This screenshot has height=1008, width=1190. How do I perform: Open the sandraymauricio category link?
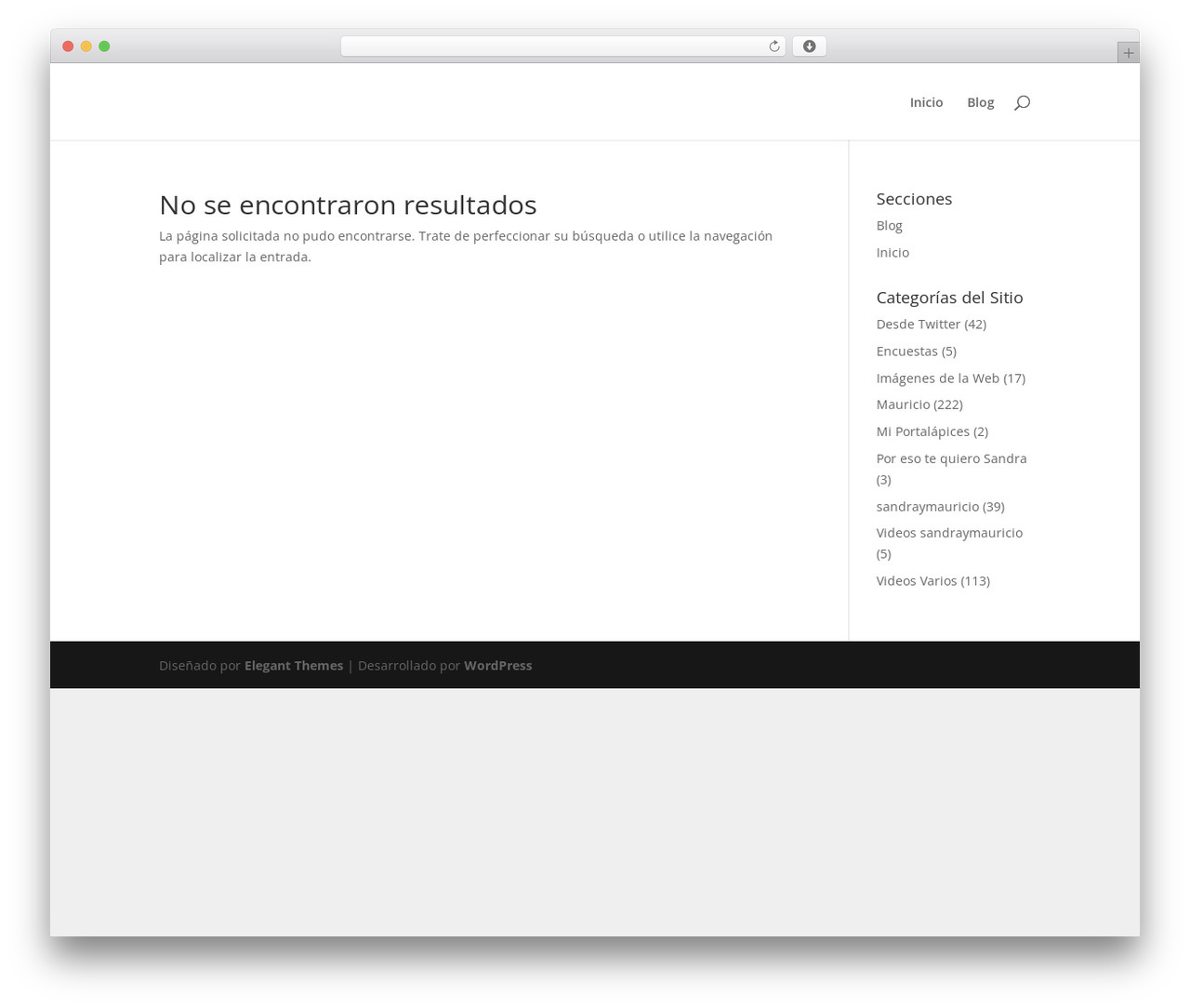927,506
